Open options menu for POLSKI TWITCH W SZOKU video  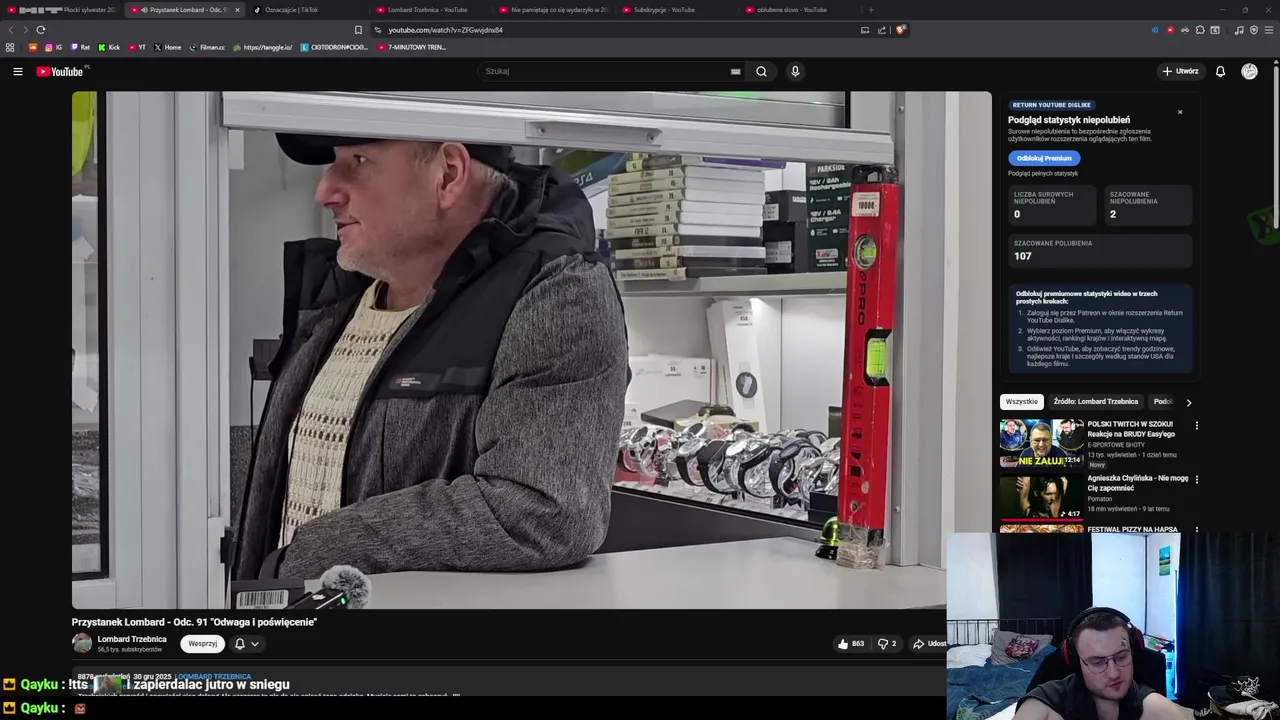tap(1196, 426)
